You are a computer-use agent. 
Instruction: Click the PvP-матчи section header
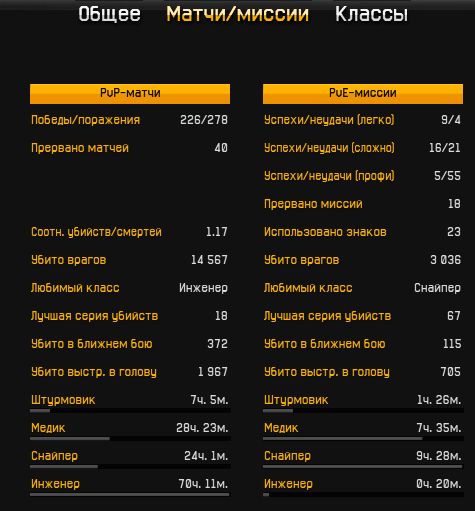130,94
